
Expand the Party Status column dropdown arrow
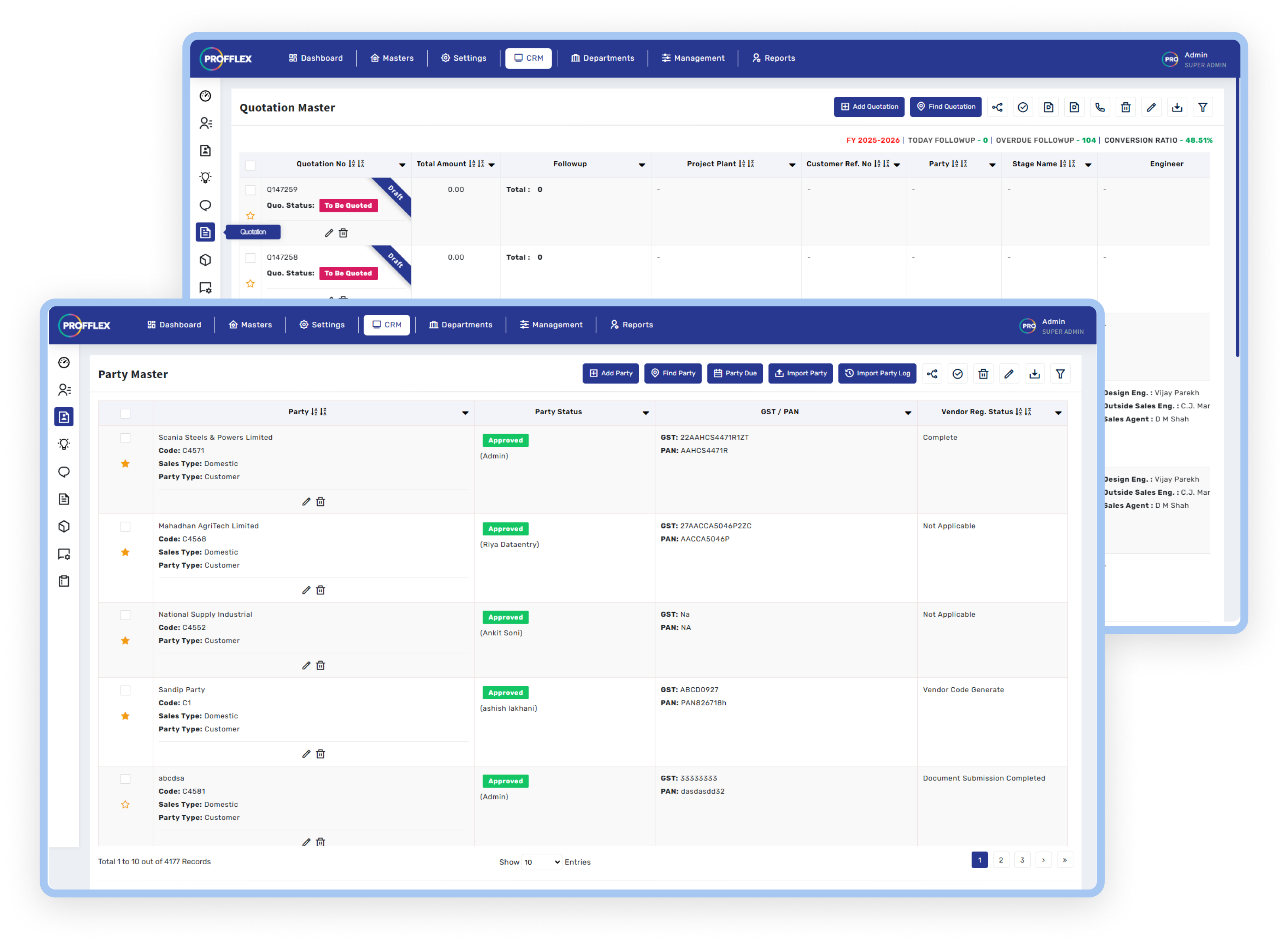[x=645, y=412]
